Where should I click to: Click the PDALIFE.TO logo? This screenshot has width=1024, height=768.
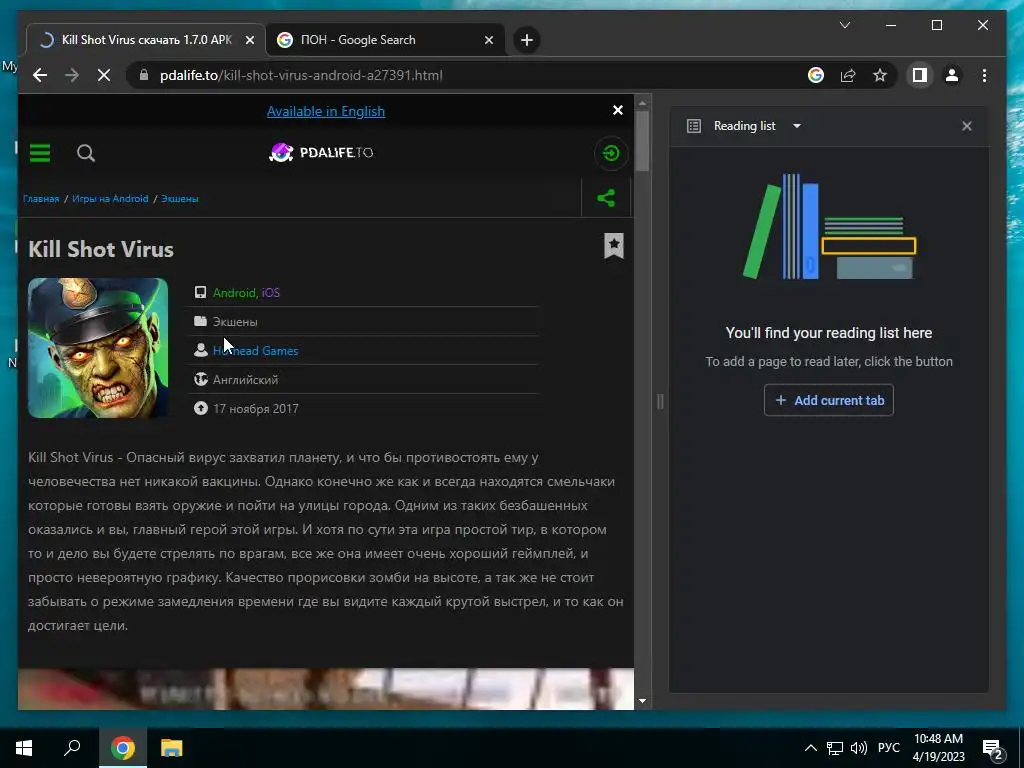(x=321, y=153)
